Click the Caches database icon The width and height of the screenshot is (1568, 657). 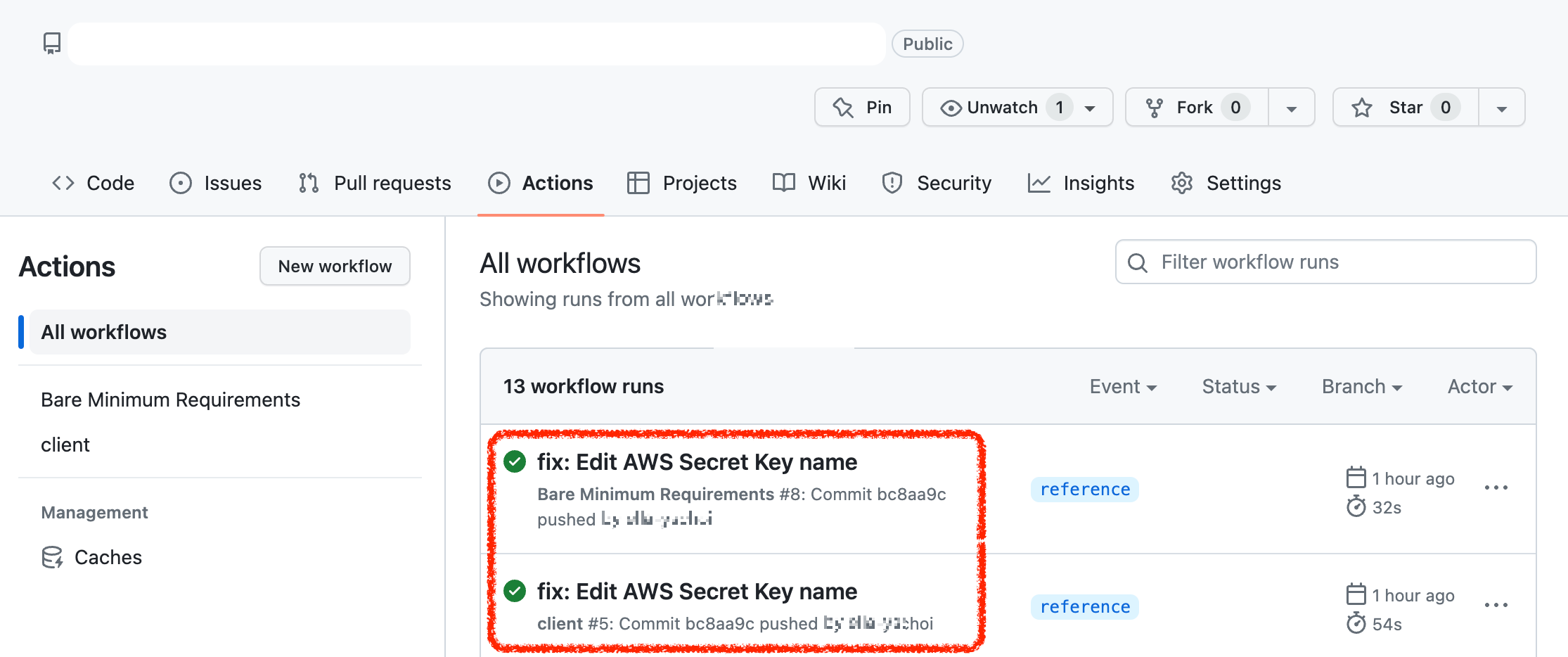point(53,557)
